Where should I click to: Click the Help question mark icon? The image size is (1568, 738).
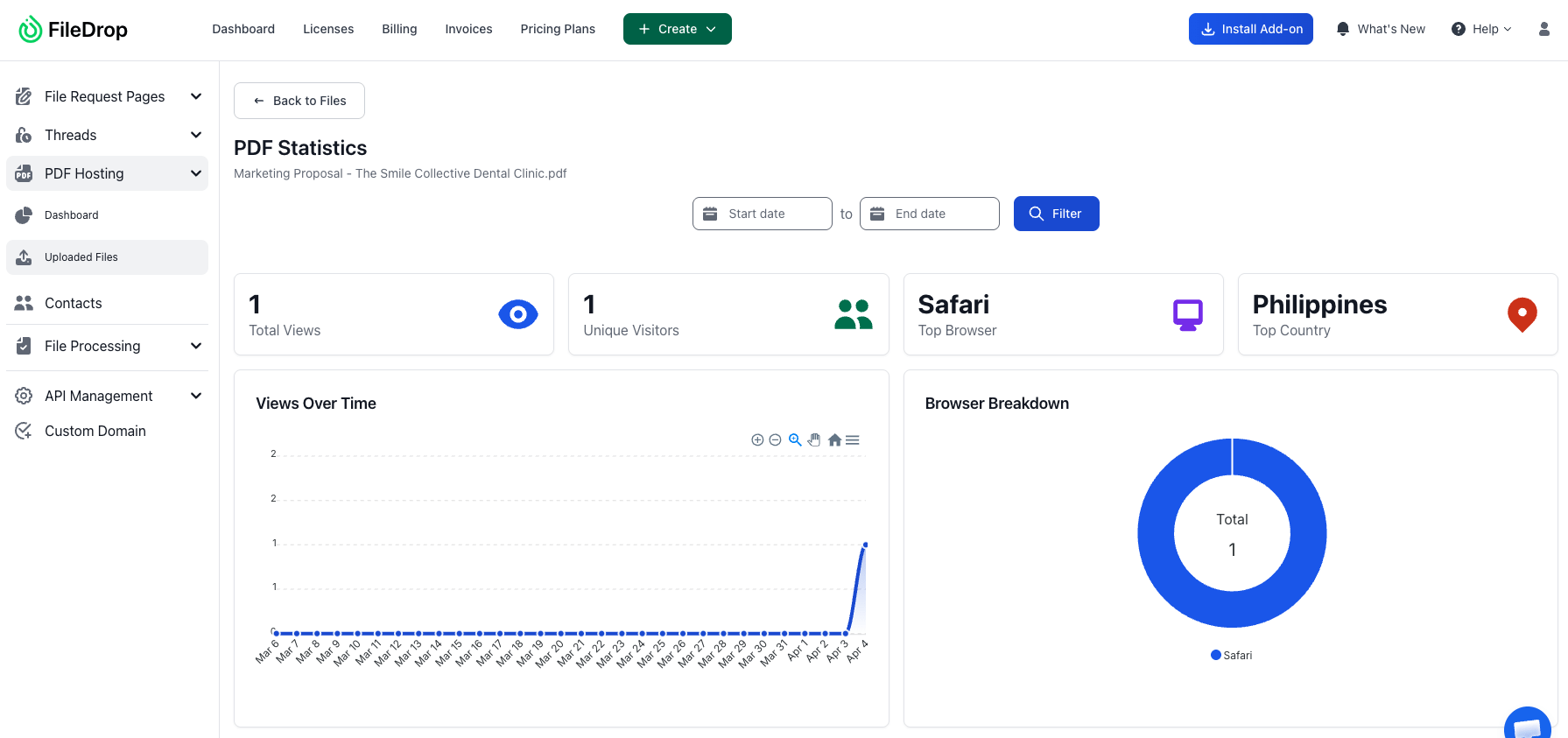click(1458, 29)
